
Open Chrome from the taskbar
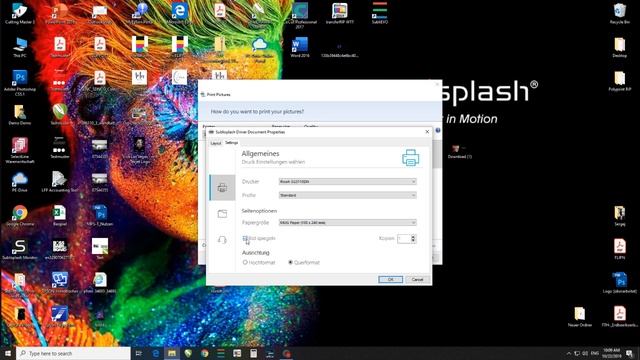tap(204, 353)
